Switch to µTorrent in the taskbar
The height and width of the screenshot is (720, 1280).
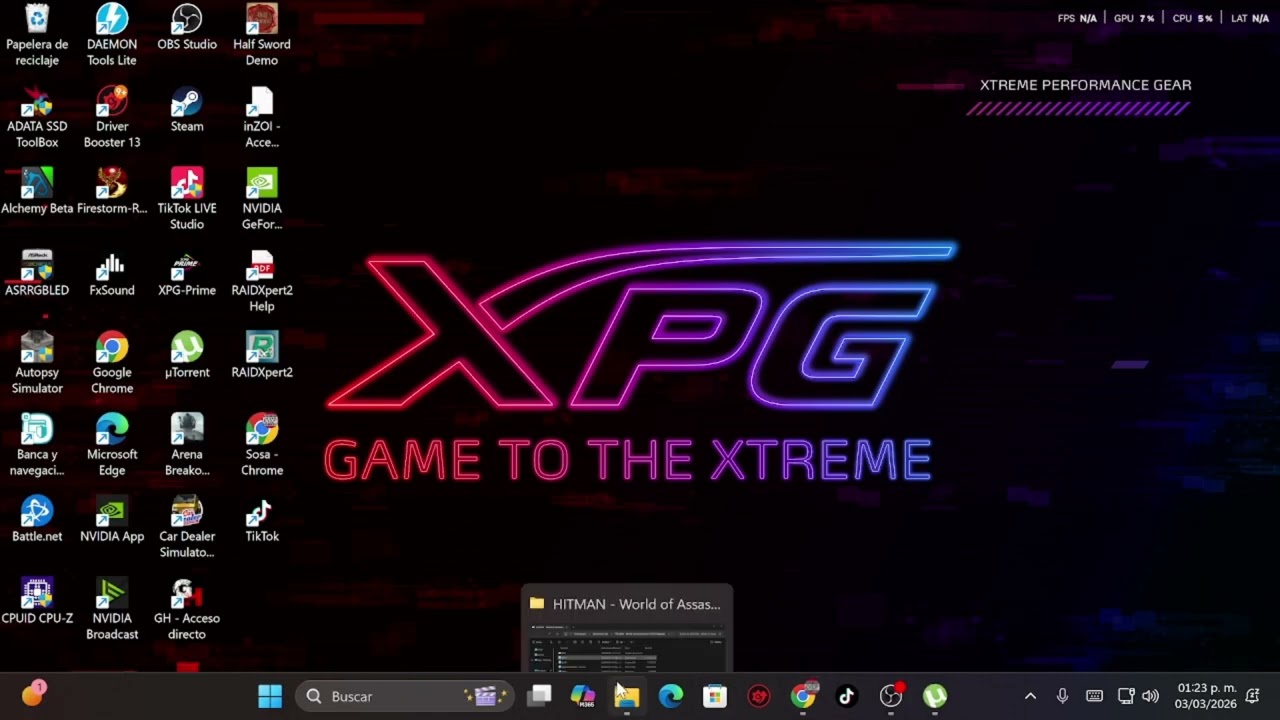pyautogui.click(x=935, y=696)
